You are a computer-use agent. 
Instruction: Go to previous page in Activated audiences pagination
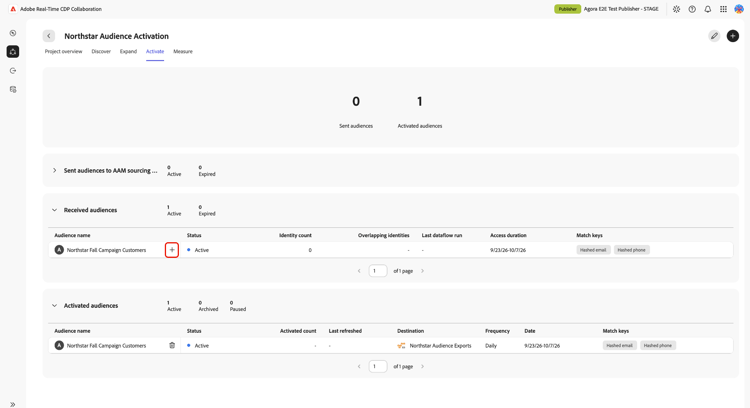click(359, 366)
